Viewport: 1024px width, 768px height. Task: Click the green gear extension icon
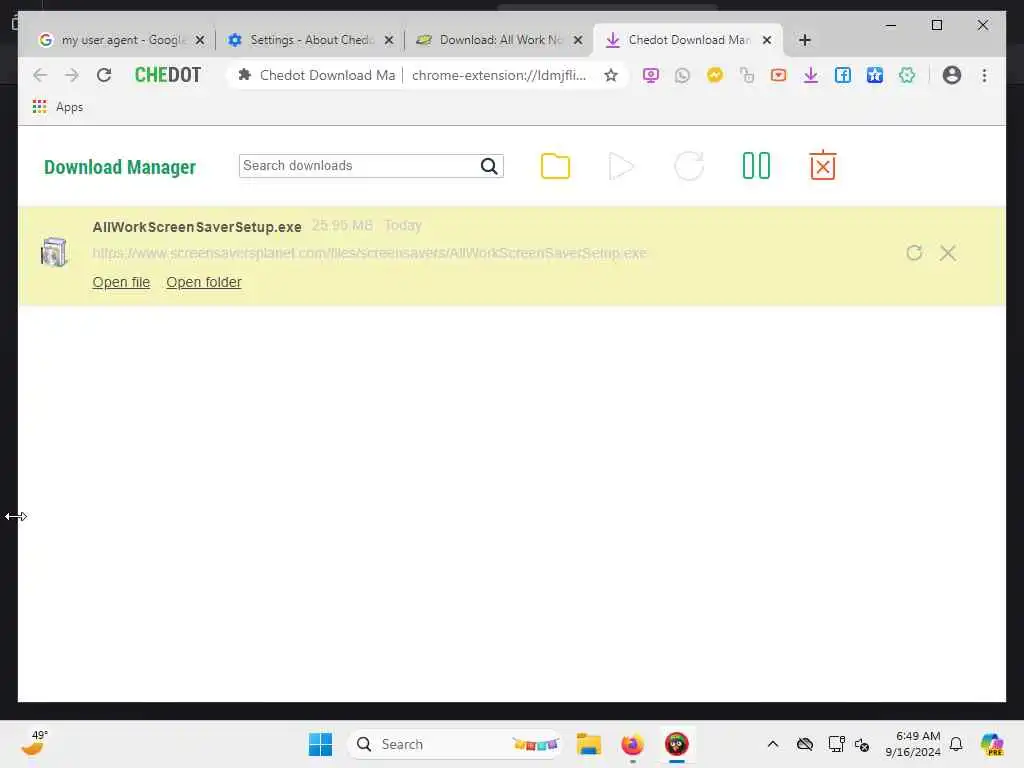906,75
